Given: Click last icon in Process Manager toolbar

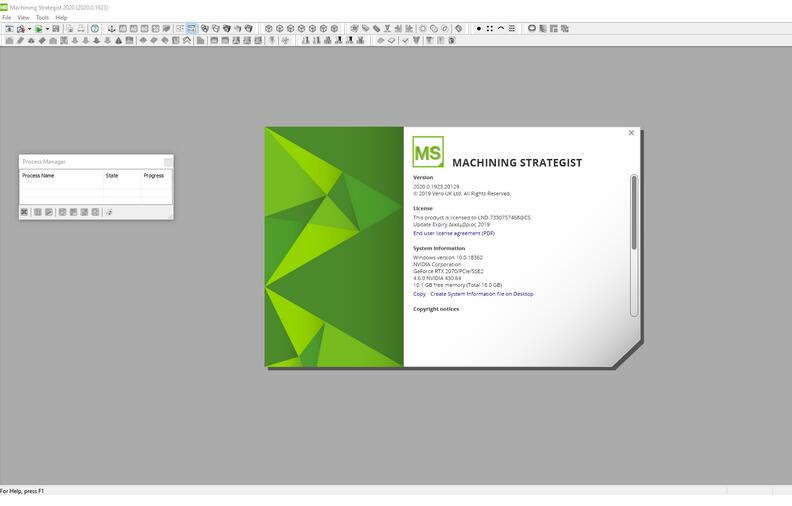Looking at the screenshot, I should (x=109, y=212).
